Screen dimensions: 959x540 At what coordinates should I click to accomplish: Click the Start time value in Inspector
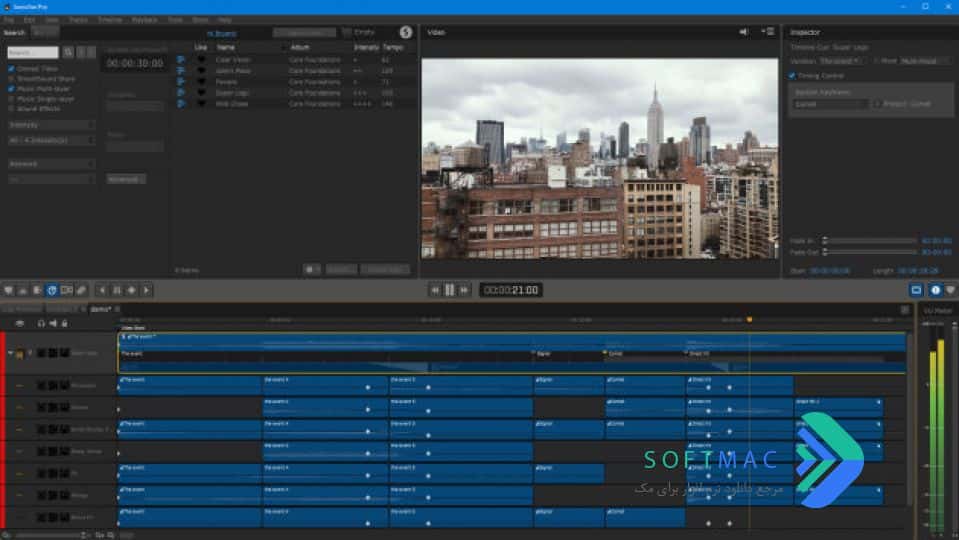tap(829, 271)
